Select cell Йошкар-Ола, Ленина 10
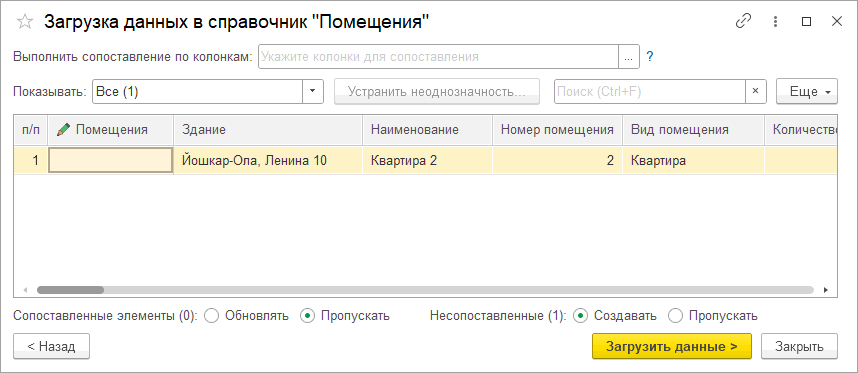Viewport: 858px width, 373px height. click(x=268, y=161)
